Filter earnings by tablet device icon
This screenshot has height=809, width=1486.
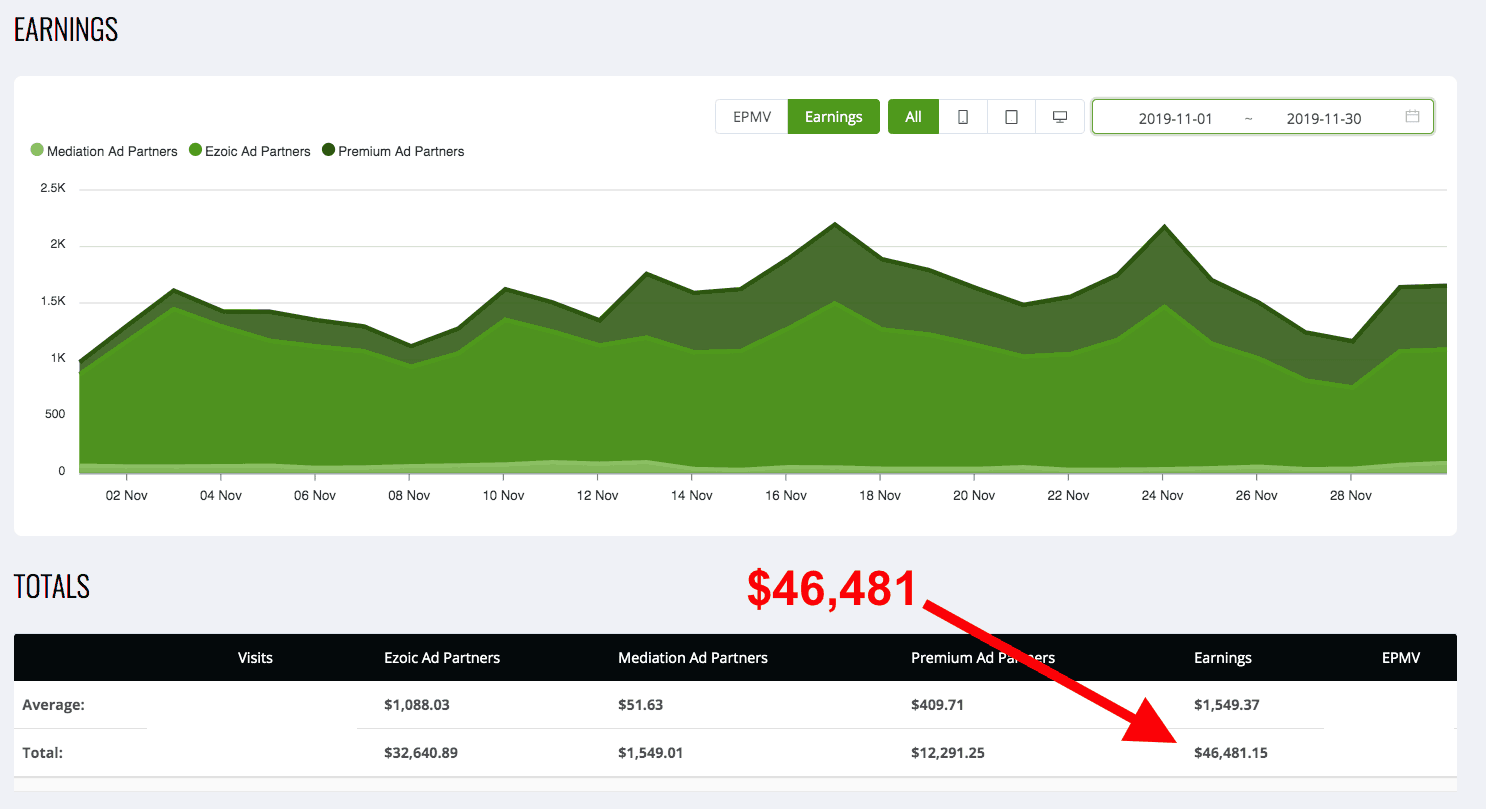[x=1011, y=117]
